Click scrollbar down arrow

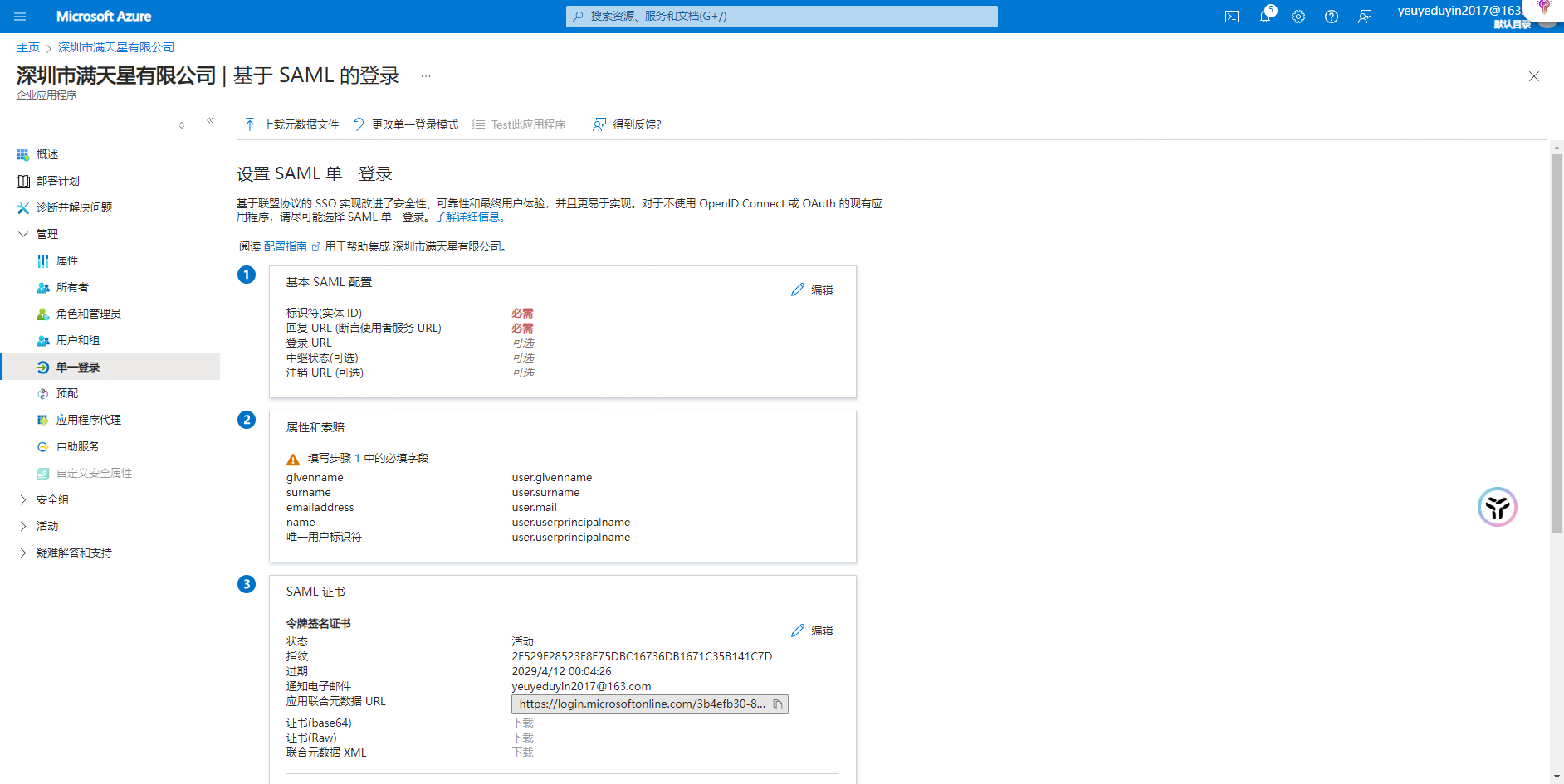[1557, 777]
